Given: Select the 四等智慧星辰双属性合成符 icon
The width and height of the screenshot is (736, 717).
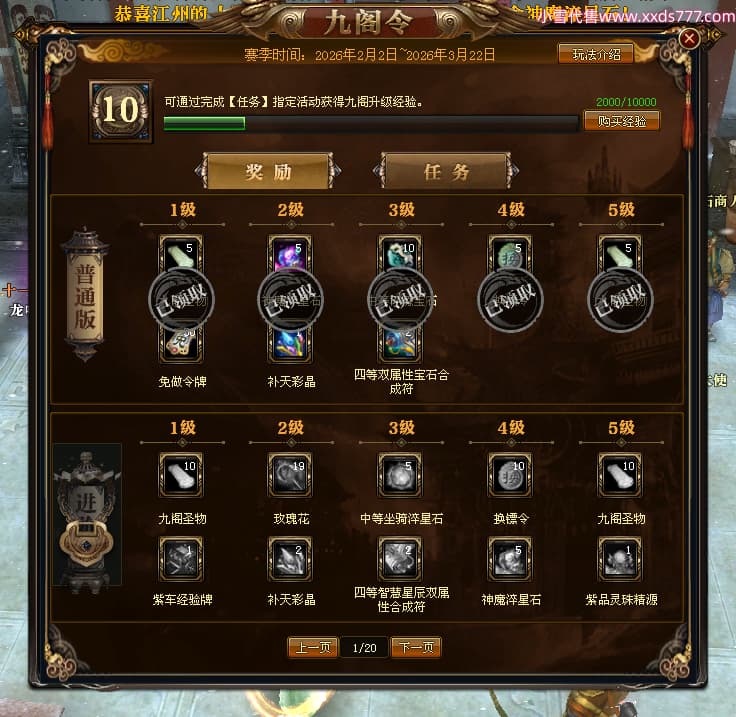Looking at the screenshot, I should (400, 559).
